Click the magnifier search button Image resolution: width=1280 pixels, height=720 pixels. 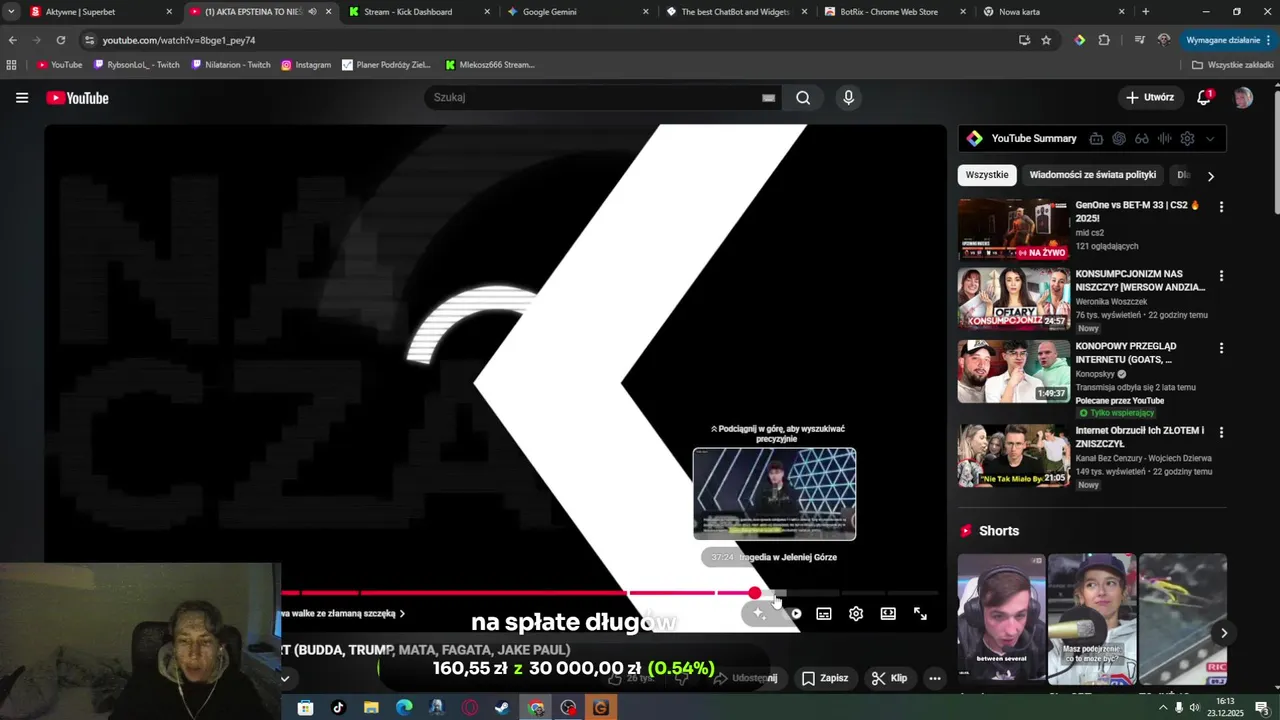pos(803,98)
